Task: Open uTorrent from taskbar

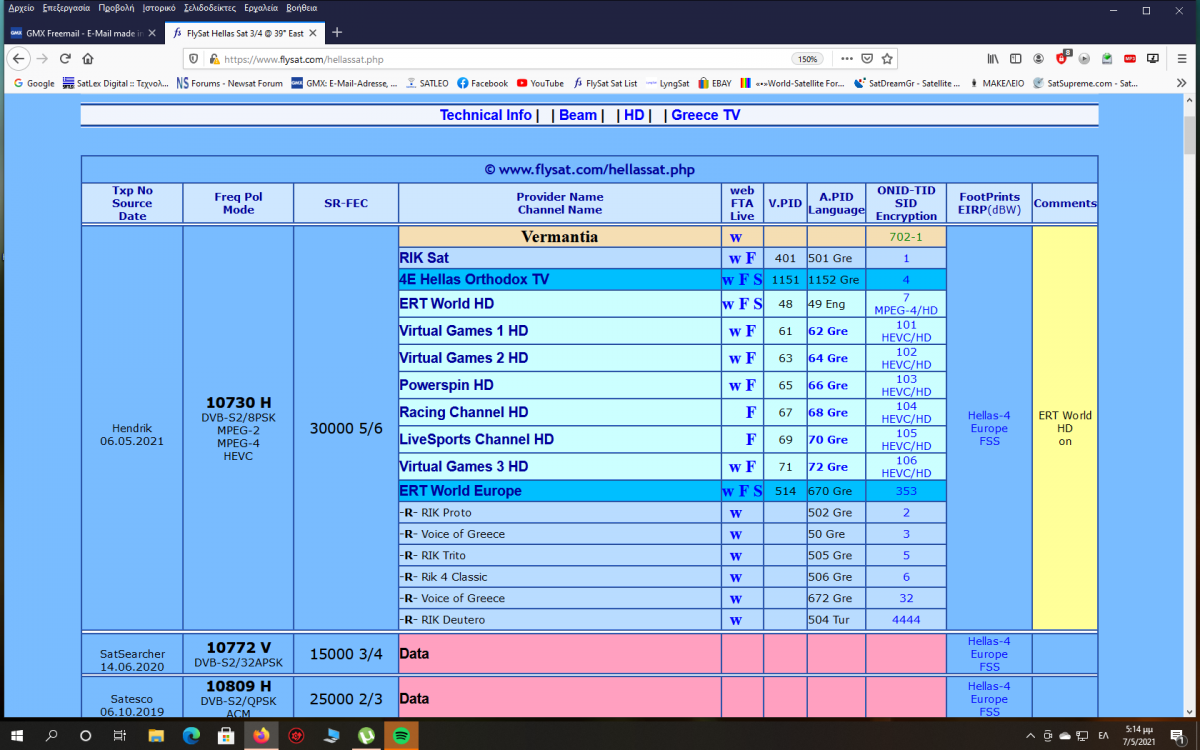Action: 366,735
